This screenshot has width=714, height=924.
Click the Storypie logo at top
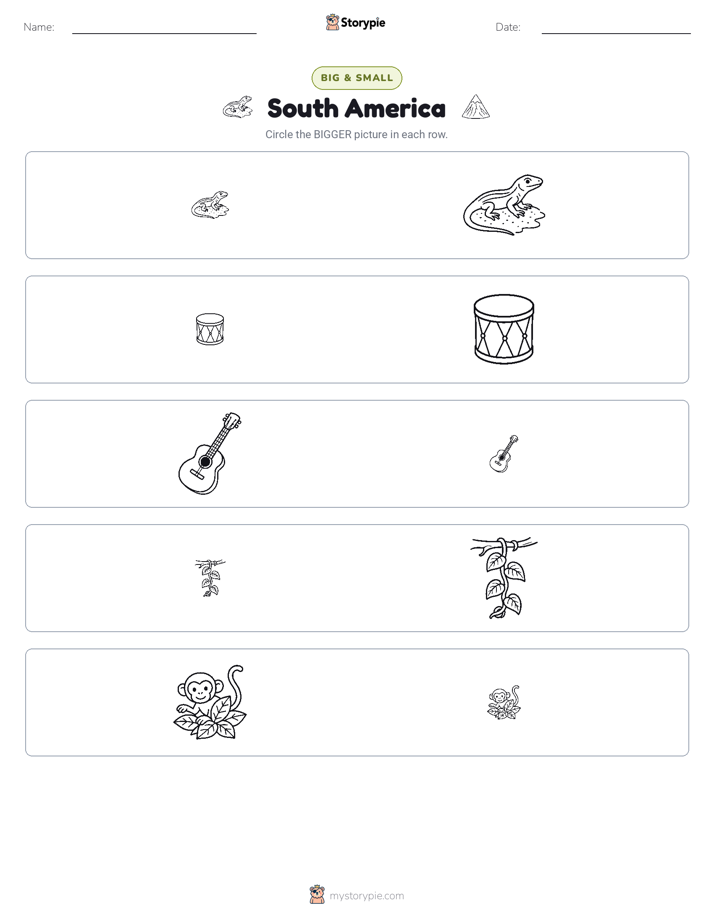tap(356, 22)
